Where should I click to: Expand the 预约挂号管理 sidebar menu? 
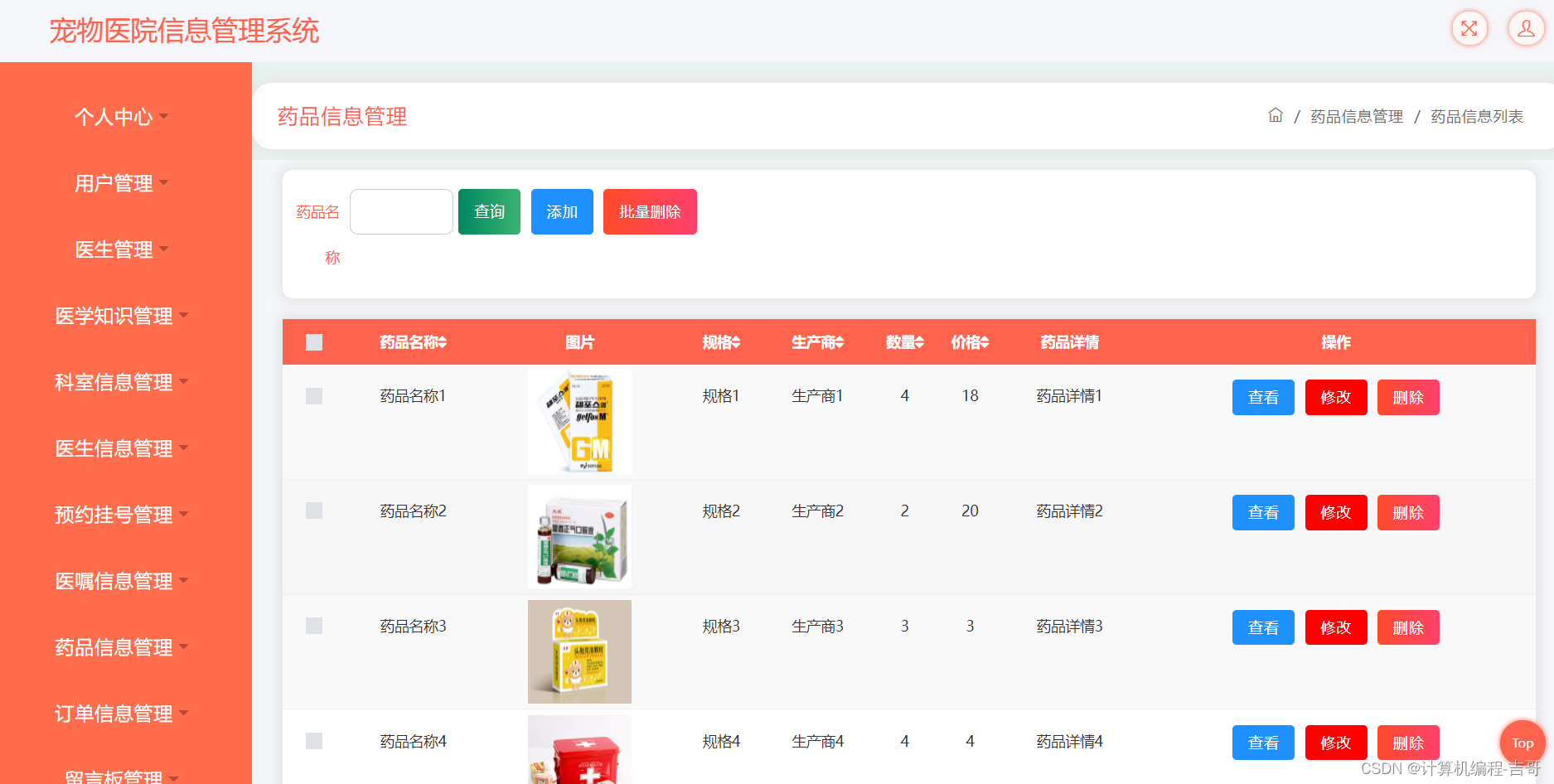122,515
